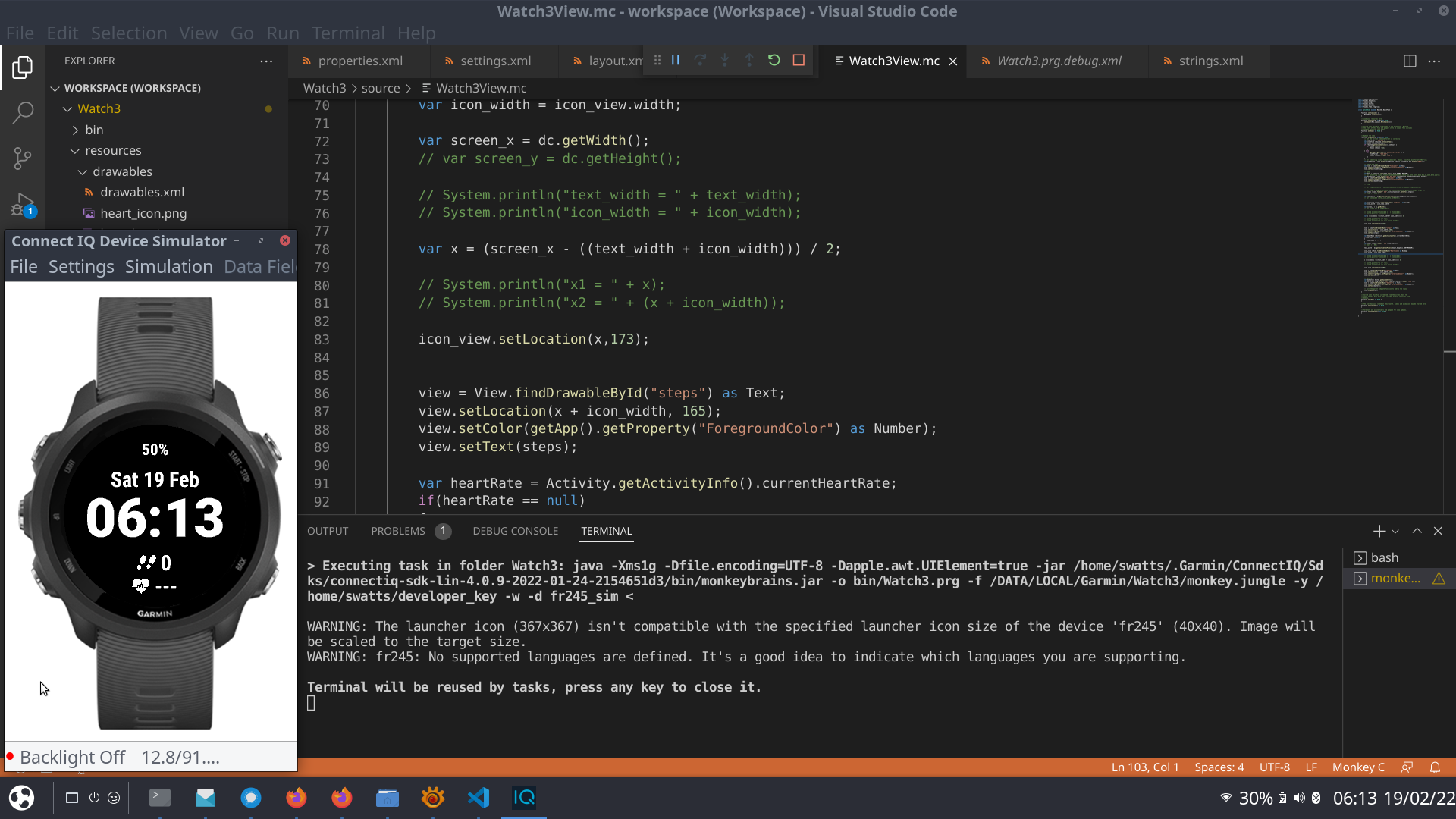Screen dimensions: 1456x819
Task: Open Source Control view
Action: pos(23,158)
